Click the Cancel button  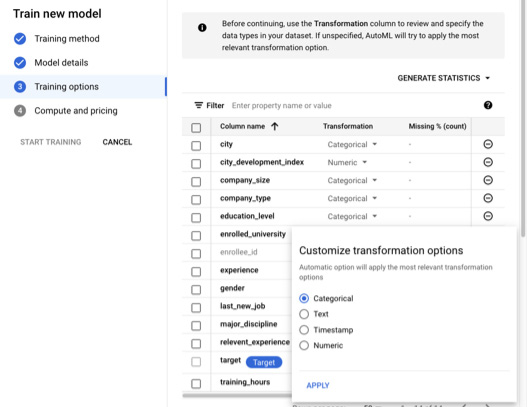coord(117,142)
